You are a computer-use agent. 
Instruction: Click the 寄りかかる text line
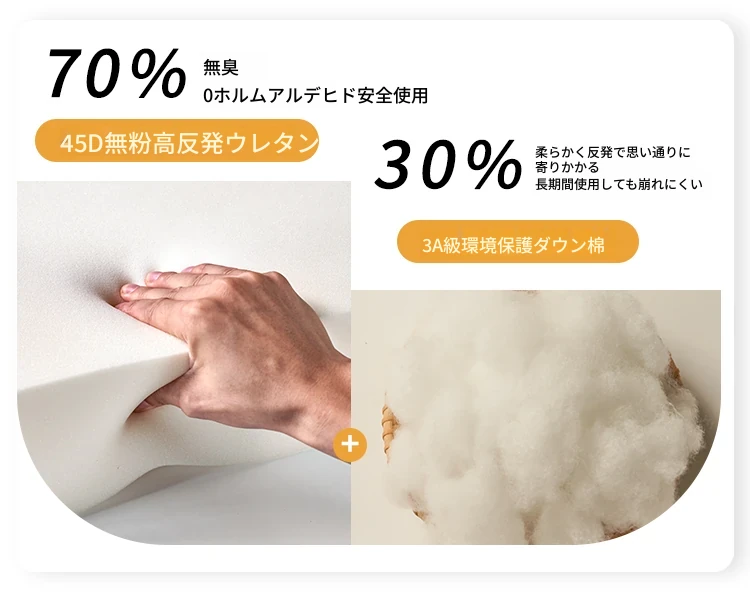click(567, 168)
